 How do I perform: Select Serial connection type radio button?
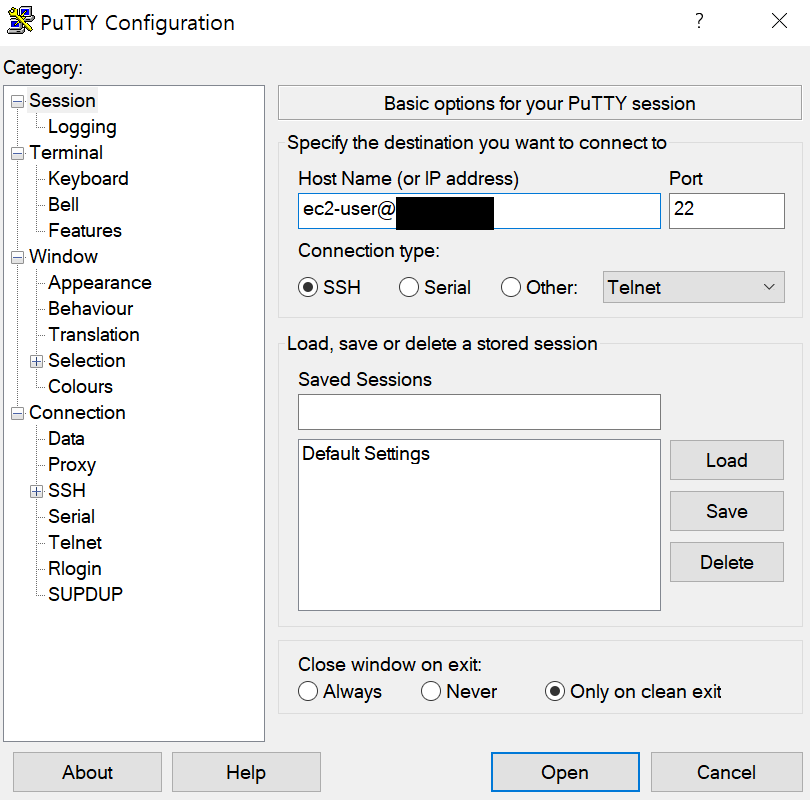pyautogui.click(x=409, y=287)
